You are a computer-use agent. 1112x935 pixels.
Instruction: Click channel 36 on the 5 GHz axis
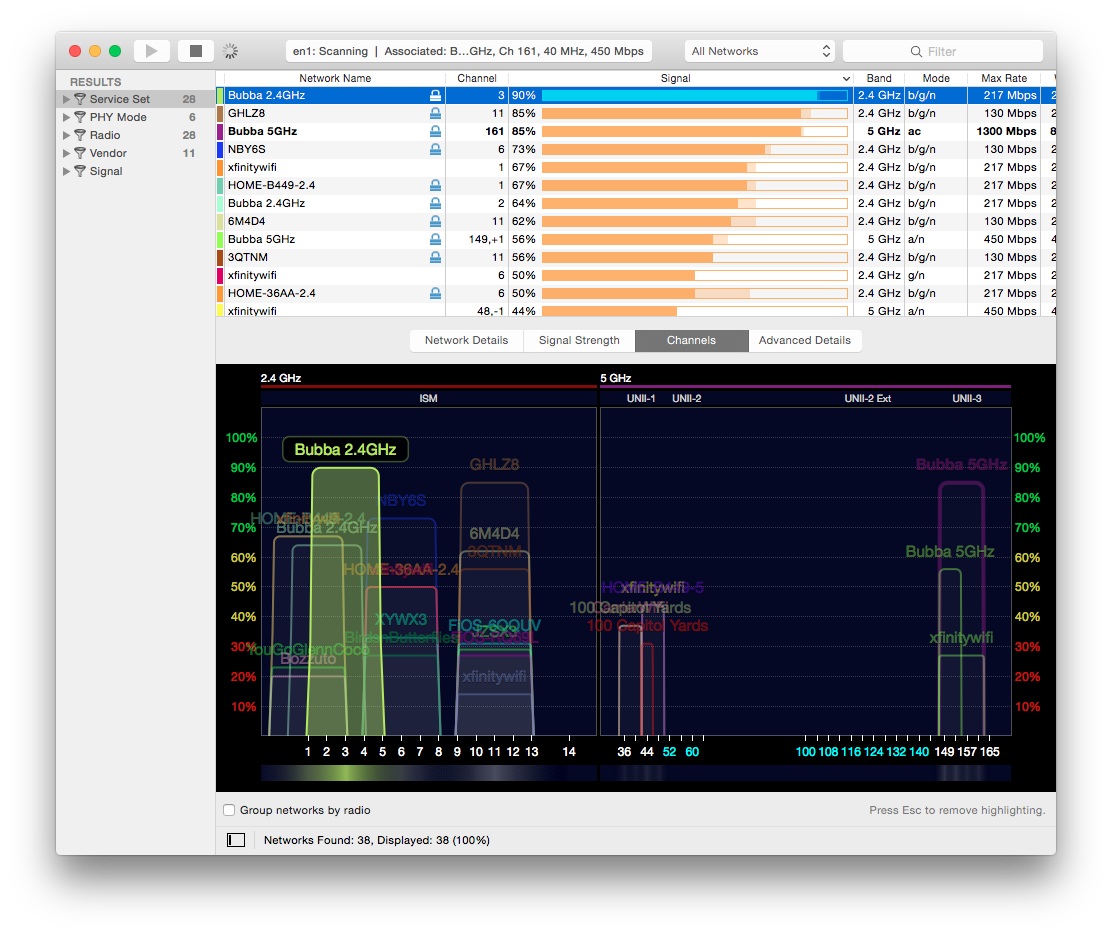[624, 752]
